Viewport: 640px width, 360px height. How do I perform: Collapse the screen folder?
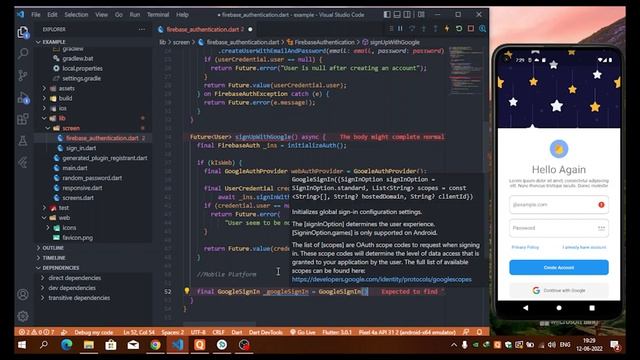click(71, 128)
